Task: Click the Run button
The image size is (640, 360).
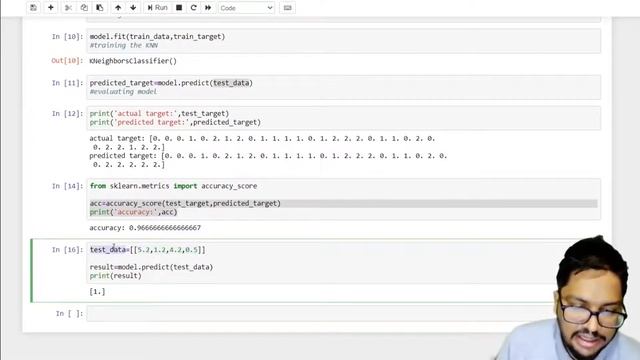Action: coord(157,8)
